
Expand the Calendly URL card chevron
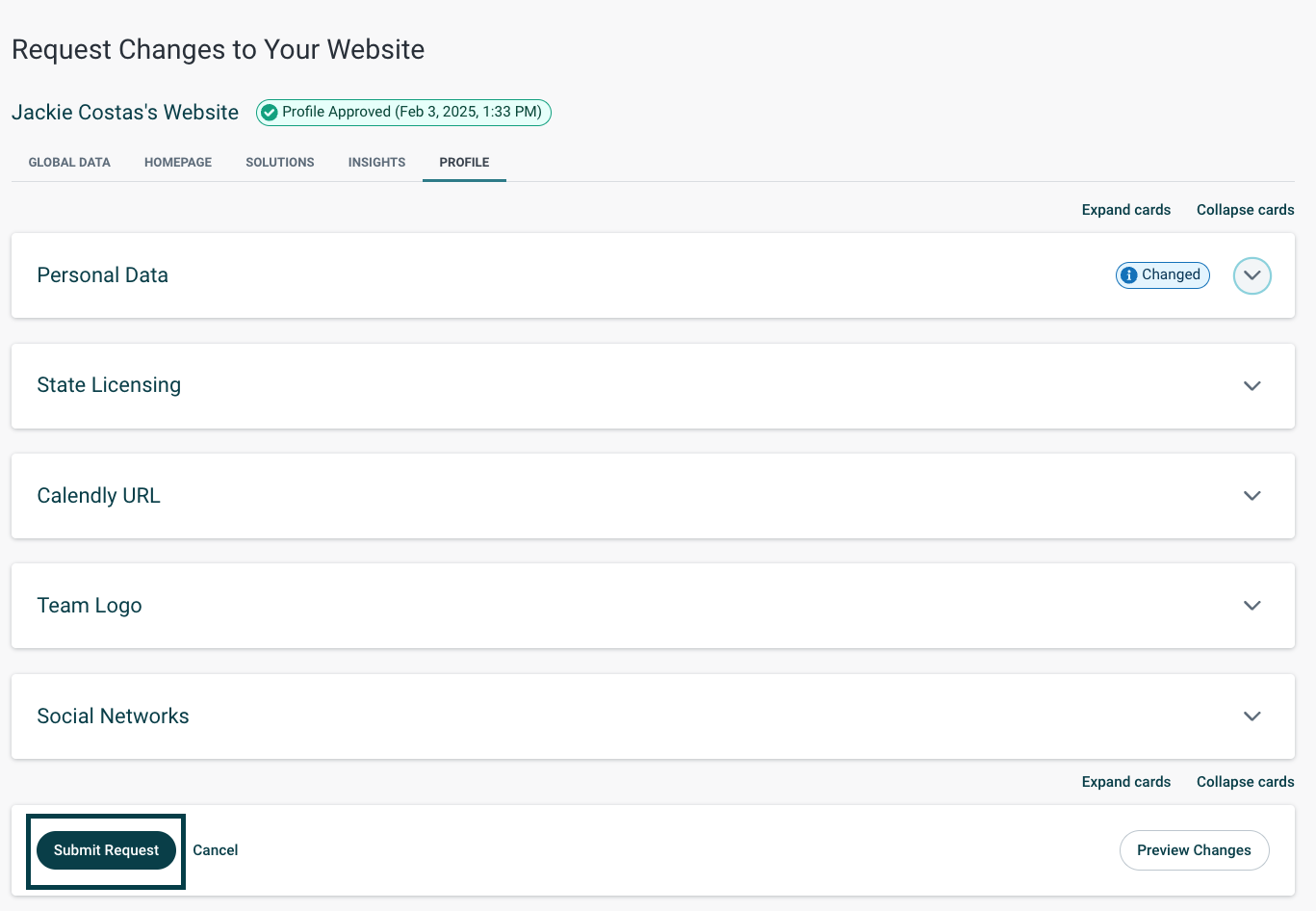tap(1252, 496)
